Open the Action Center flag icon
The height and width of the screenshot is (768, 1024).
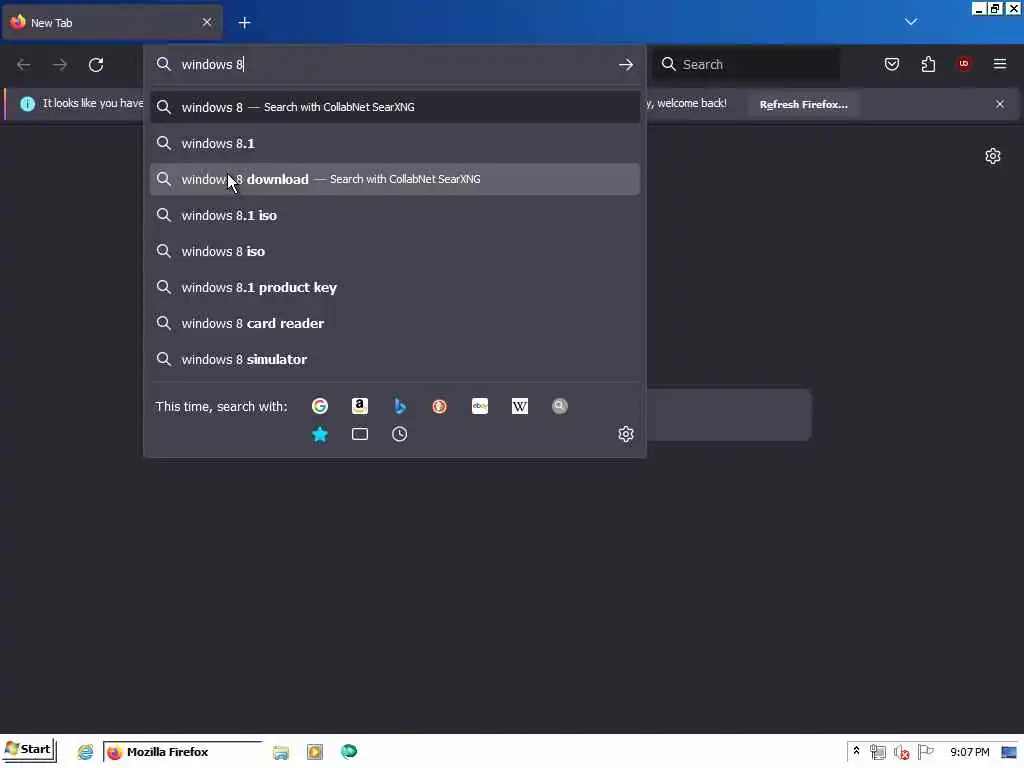925,752
